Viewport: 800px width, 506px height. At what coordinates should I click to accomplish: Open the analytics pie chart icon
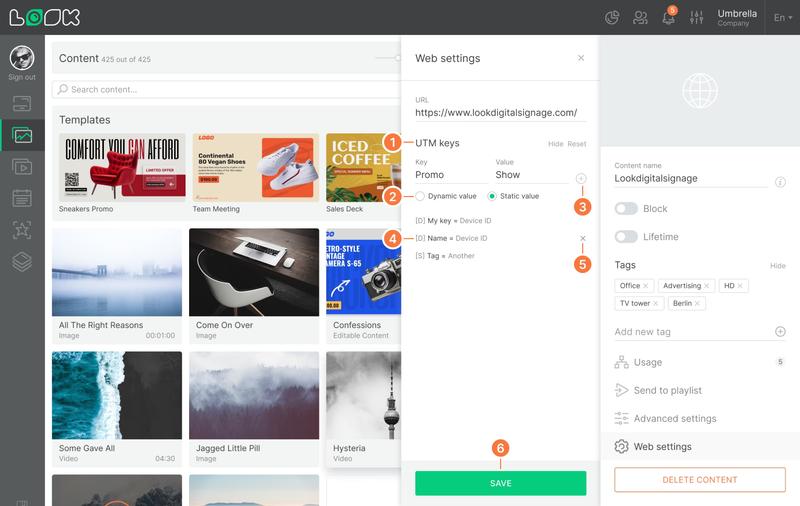(612, 18)
